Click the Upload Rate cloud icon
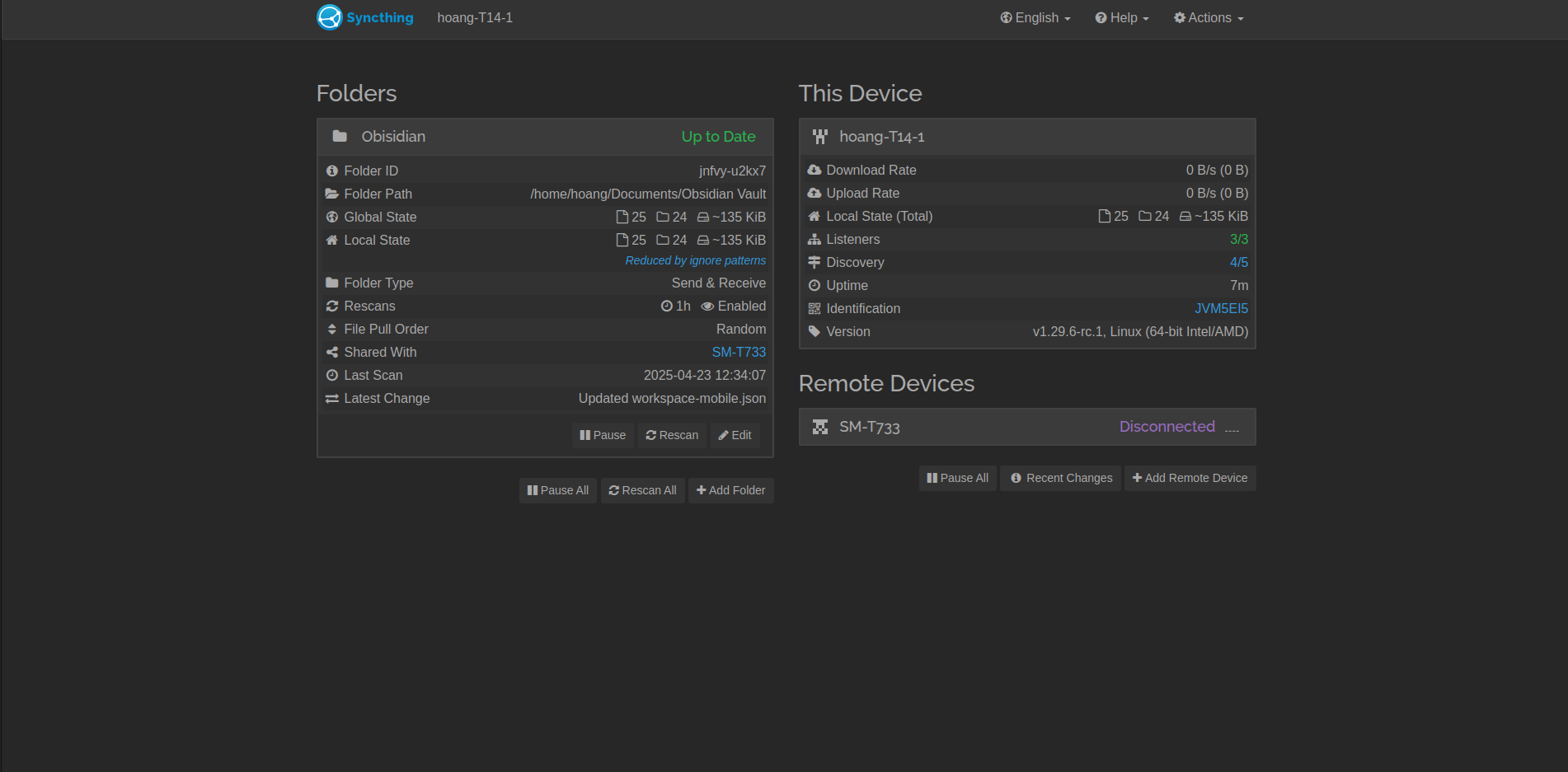The height and width of the screenshot is (772, 1568). pos(815,194)
